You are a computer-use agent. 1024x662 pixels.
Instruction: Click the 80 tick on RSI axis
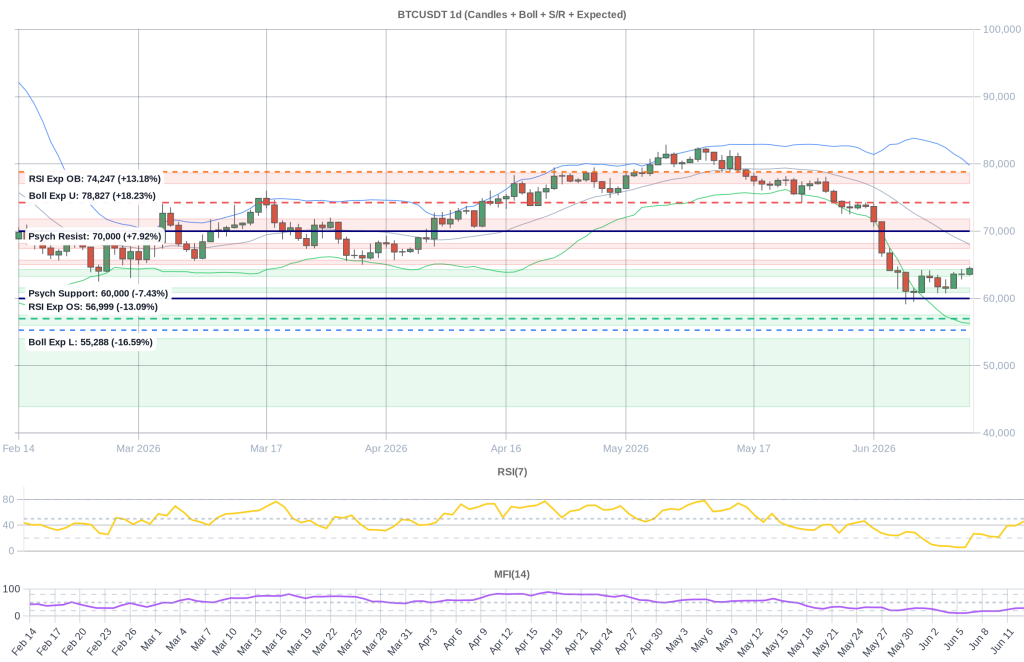[x=8, y=499]
